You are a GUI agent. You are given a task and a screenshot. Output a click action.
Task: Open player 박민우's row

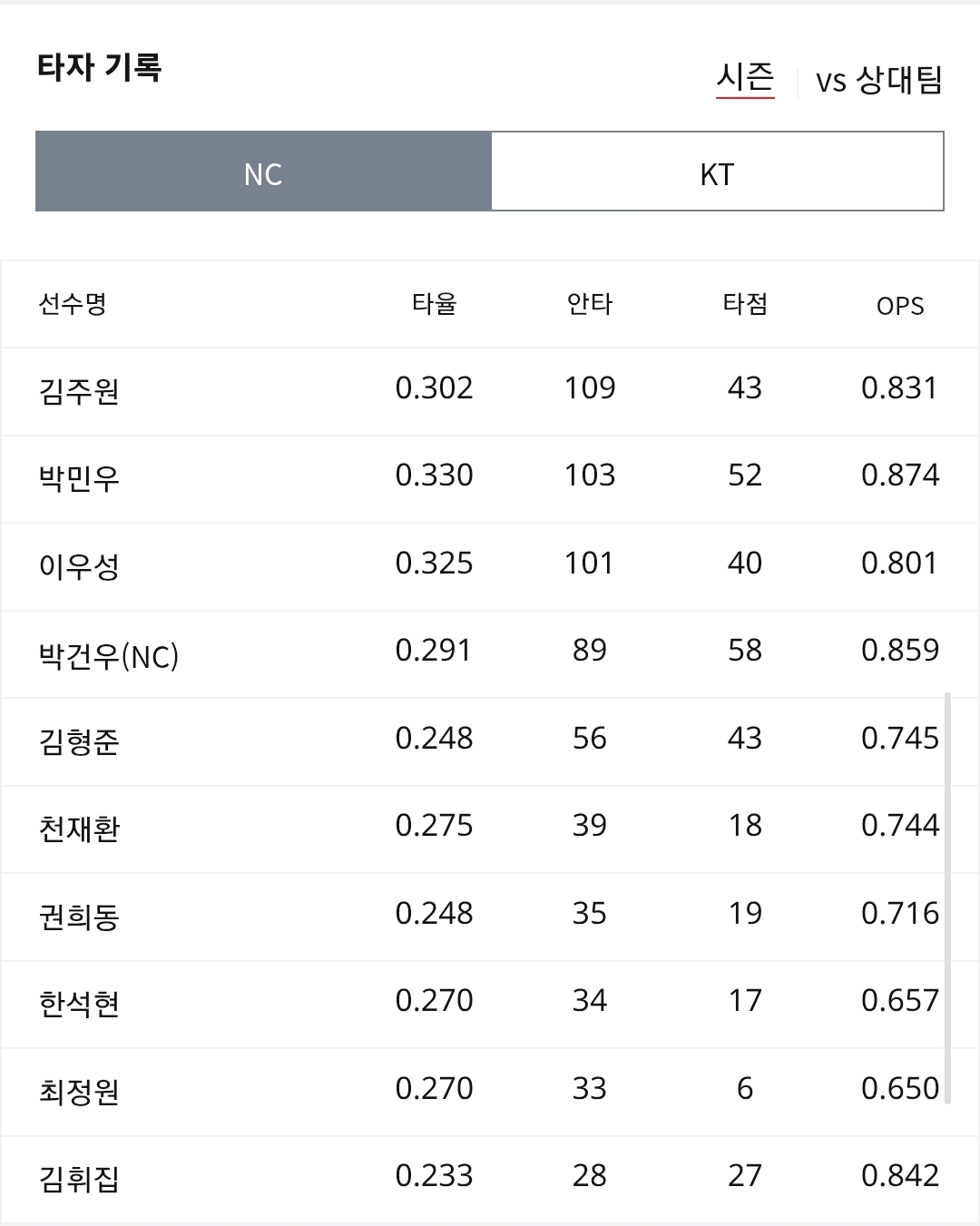[x=490, y=479]
